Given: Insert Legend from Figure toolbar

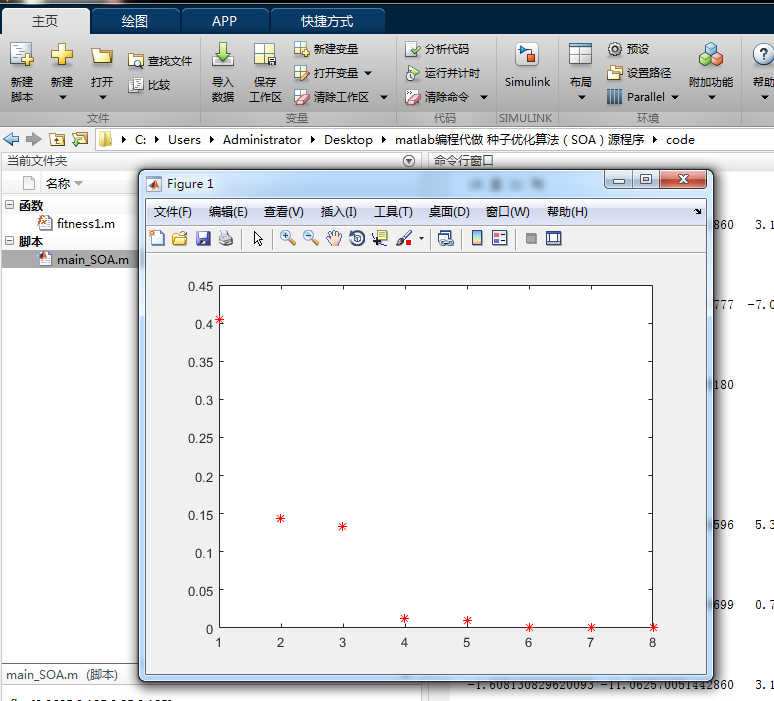Looking at the screenshot, I should click(x=500, y=238).
